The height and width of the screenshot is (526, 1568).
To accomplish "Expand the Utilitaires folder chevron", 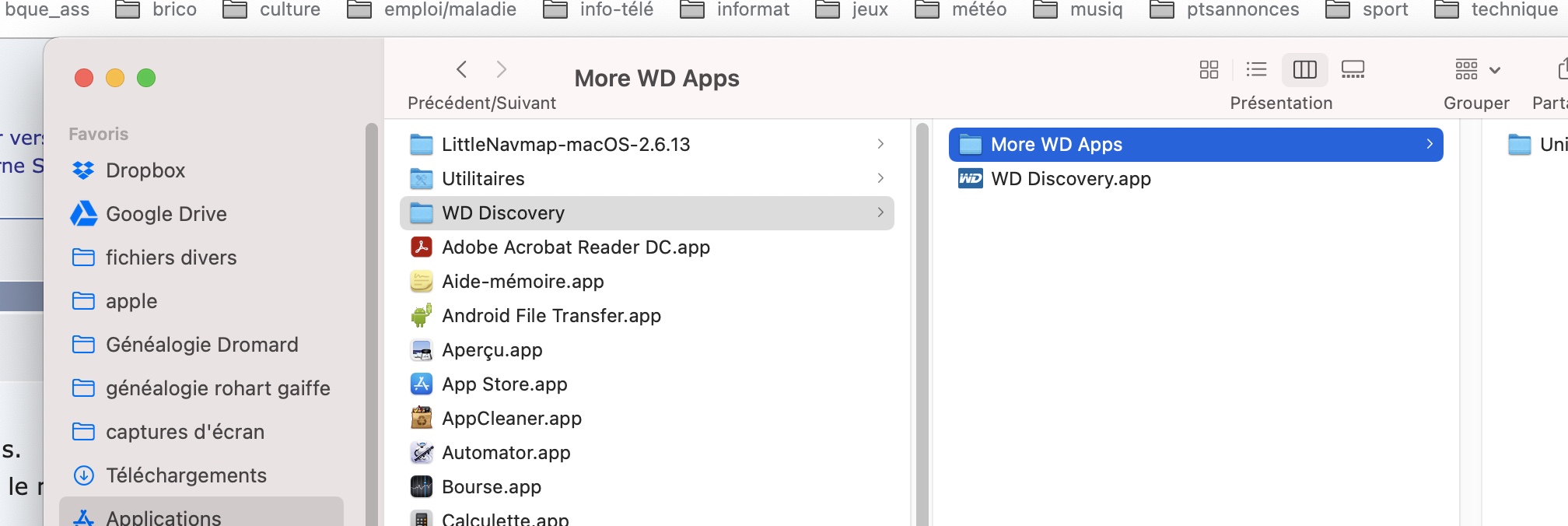I will [x=880, y=178].
